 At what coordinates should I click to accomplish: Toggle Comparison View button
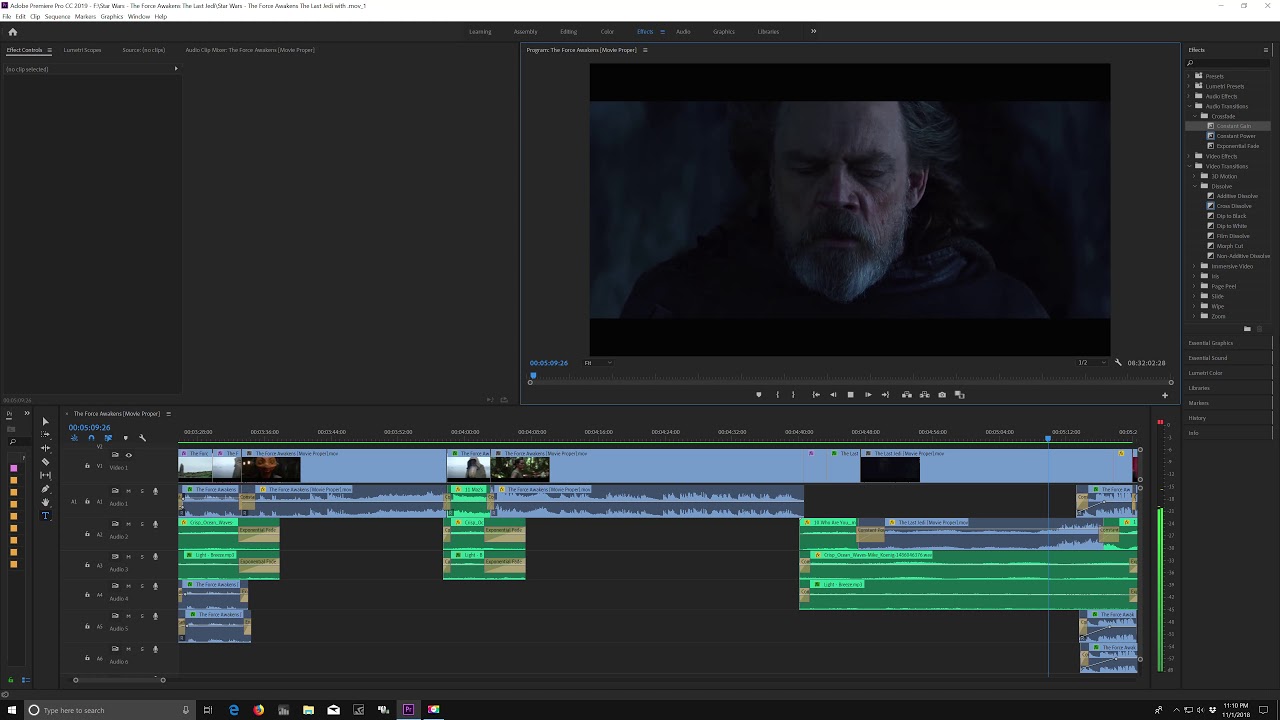(x=959, y=395)
